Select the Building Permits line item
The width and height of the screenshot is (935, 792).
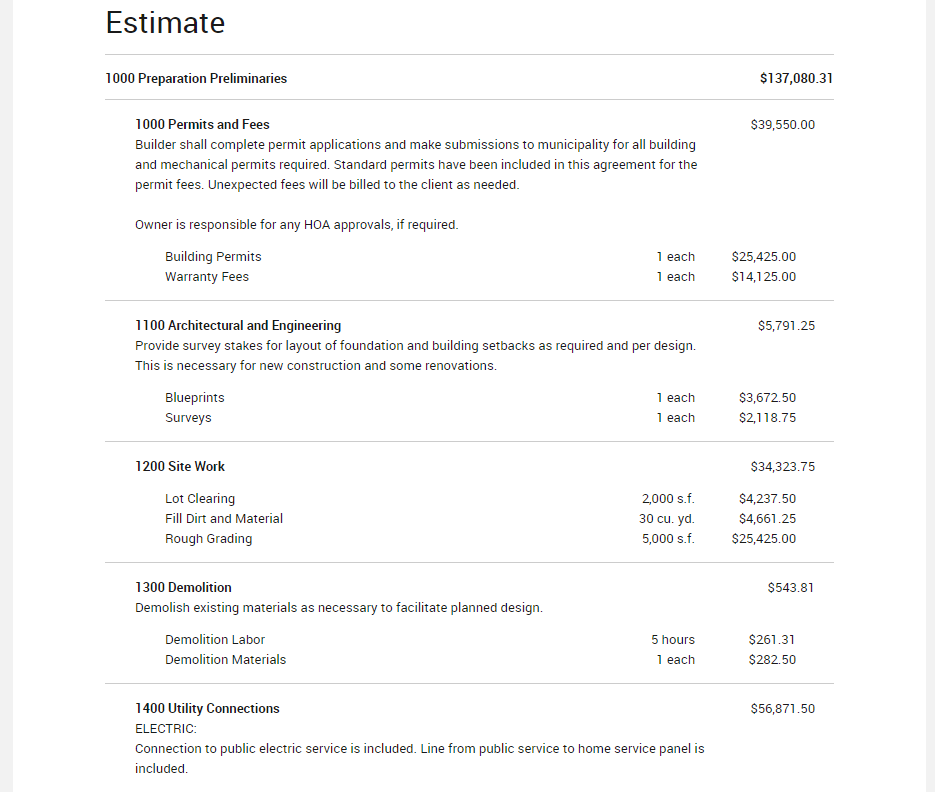[213, 257]
